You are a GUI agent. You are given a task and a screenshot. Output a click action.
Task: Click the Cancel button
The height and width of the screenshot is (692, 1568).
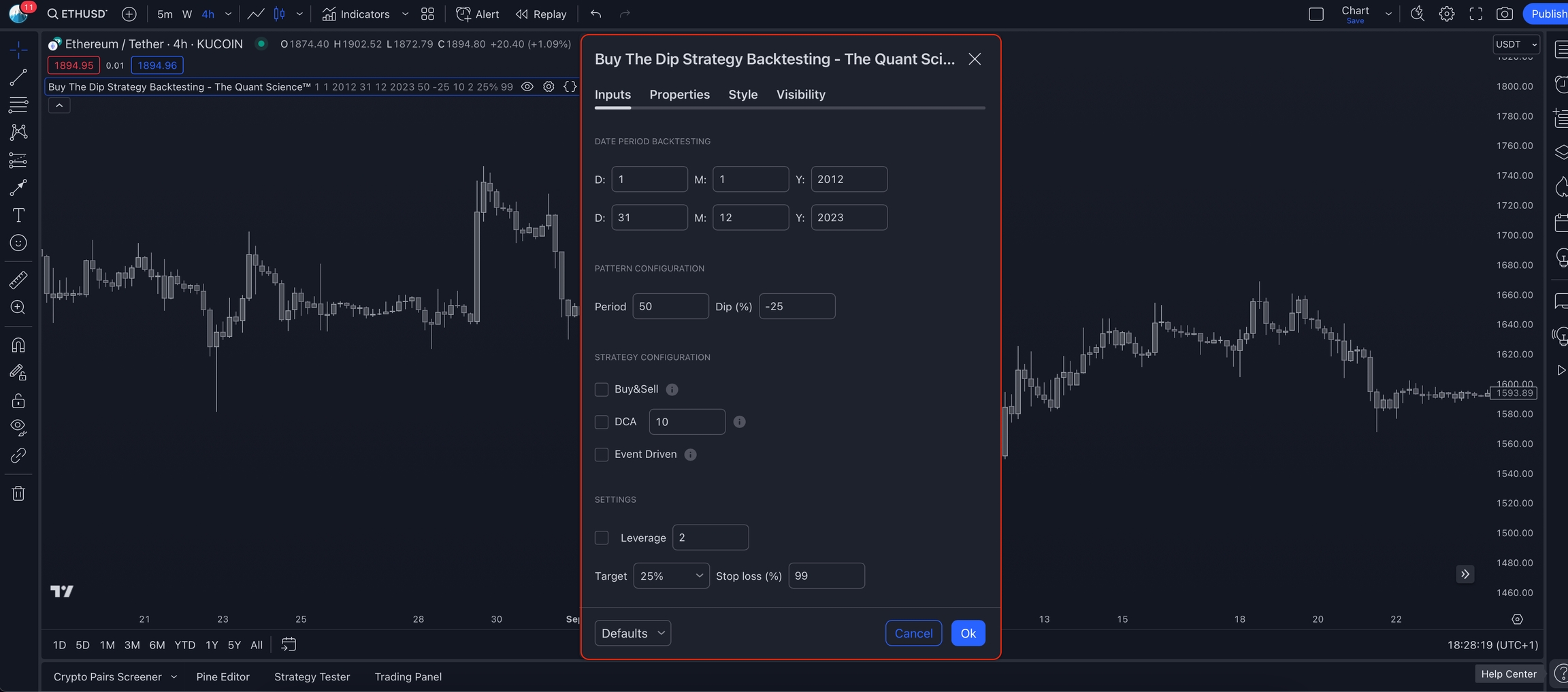[x=913, y=633]
